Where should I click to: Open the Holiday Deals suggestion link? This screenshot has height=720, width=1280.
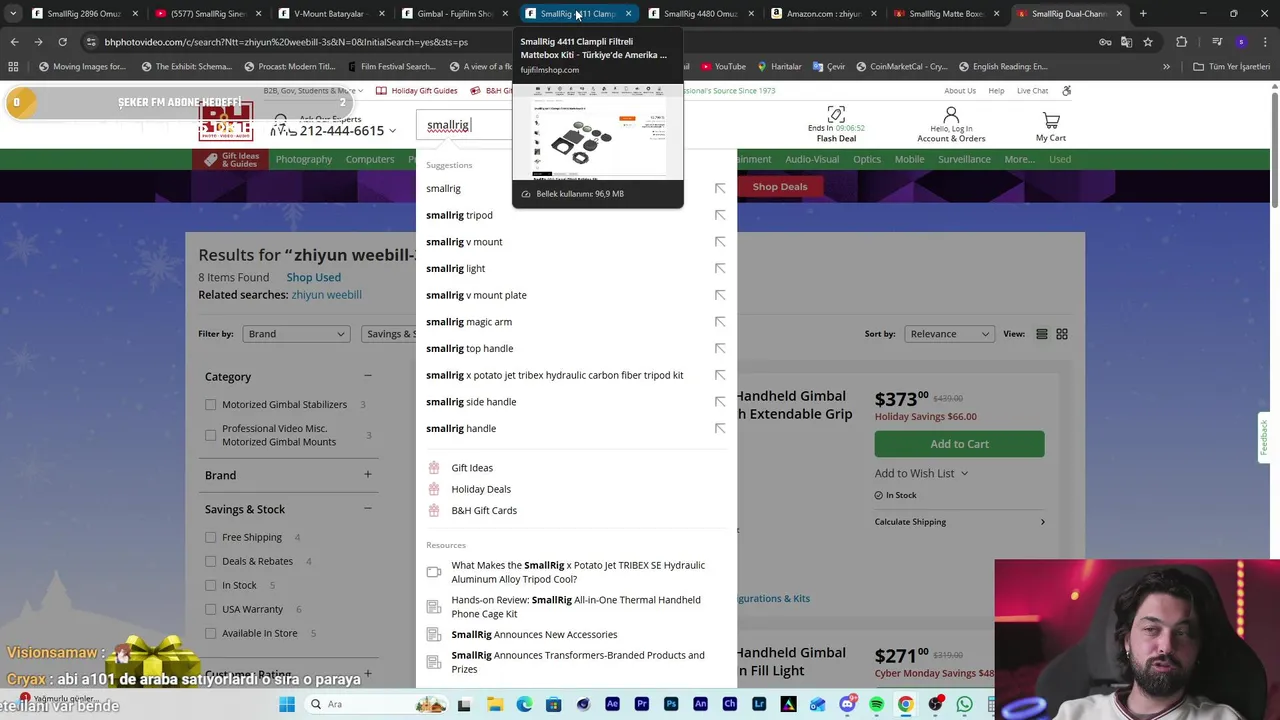pyautogui.click(x=481, y=489)
